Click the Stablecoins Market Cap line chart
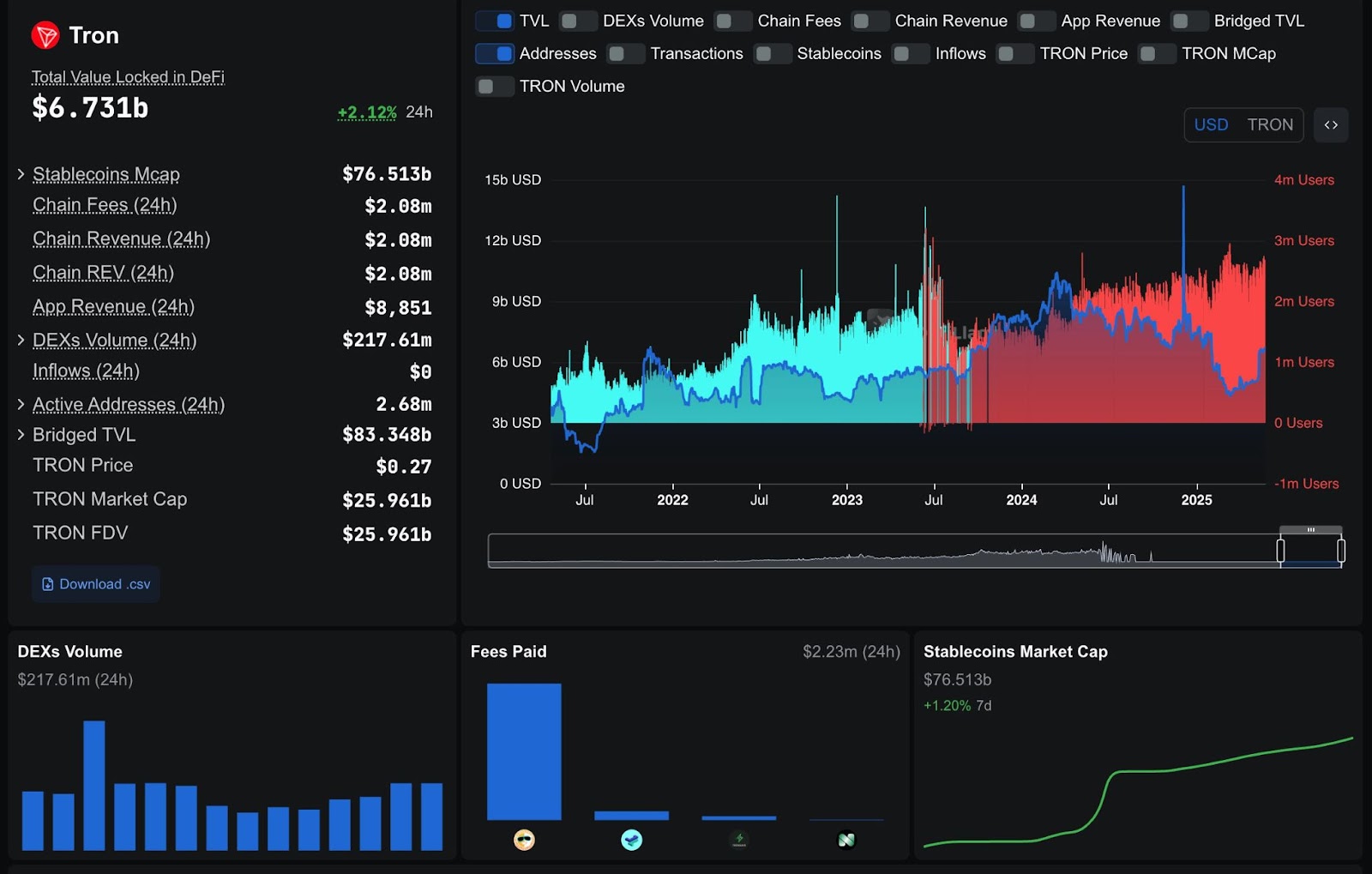 [1138, 792]
